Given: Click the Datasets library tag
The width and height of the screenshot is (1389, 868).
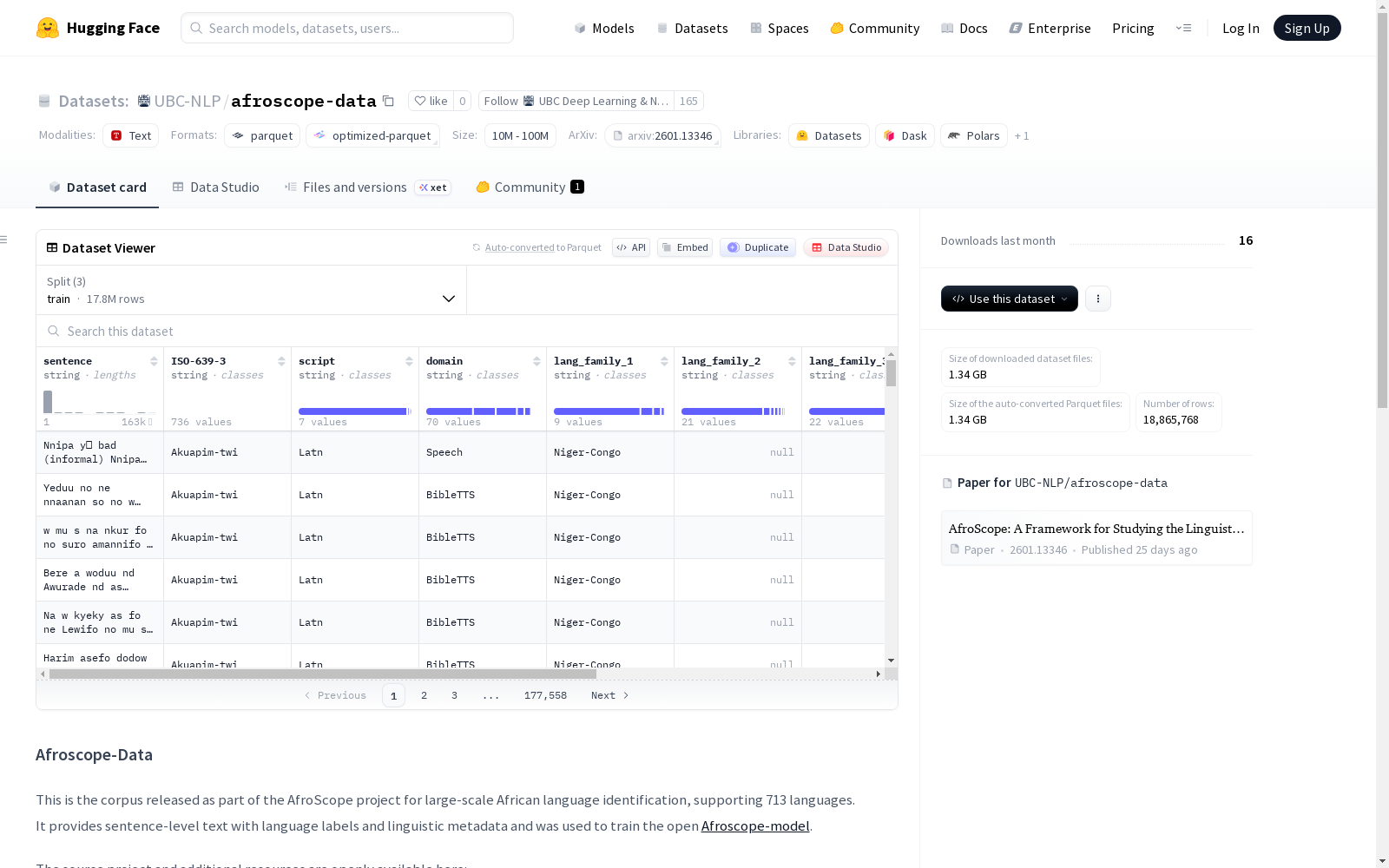Looking at the screenshot, I should pos(829,135).
